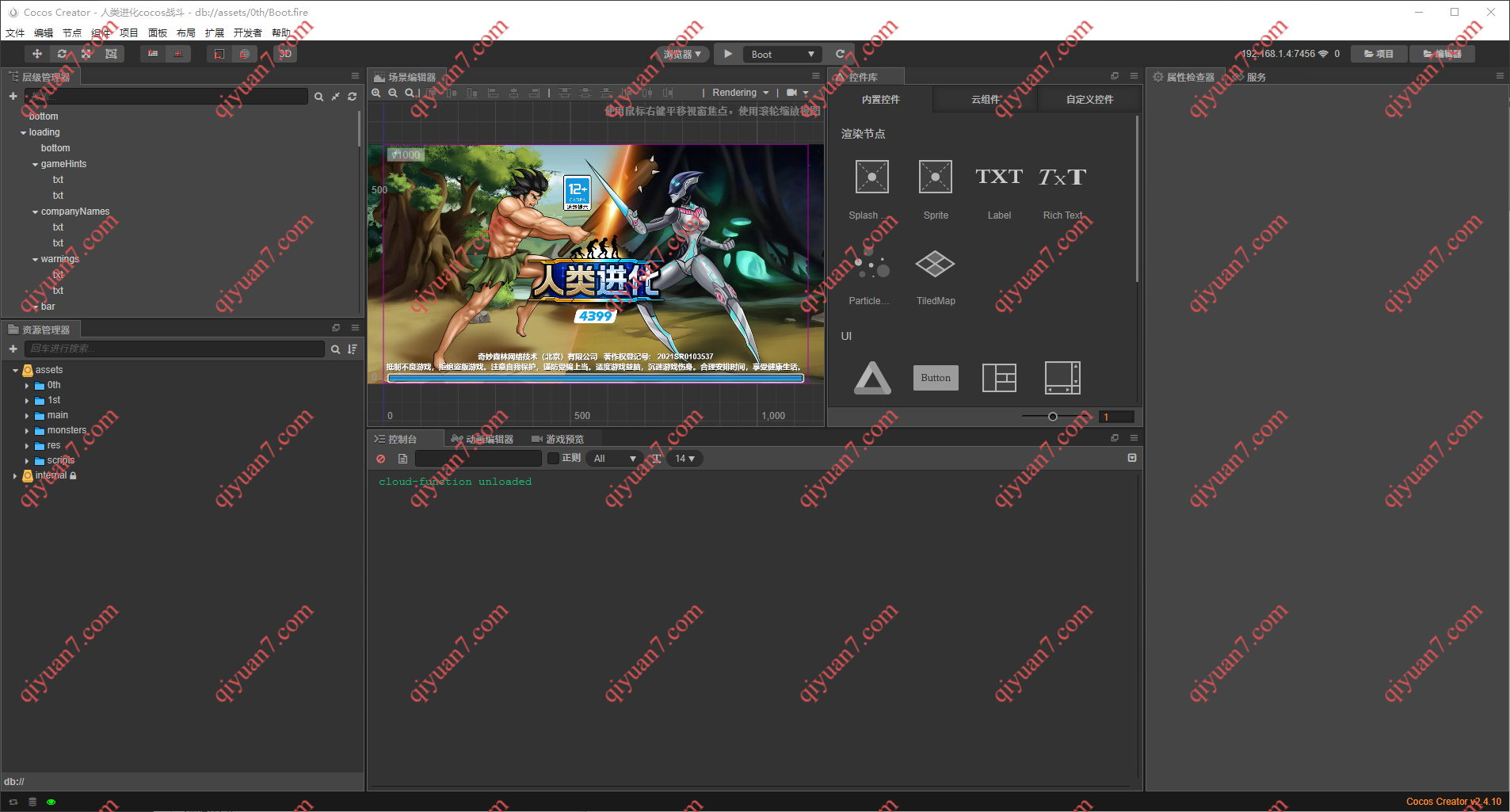Switch to the 自定义控件 tab

[1089, 99]
